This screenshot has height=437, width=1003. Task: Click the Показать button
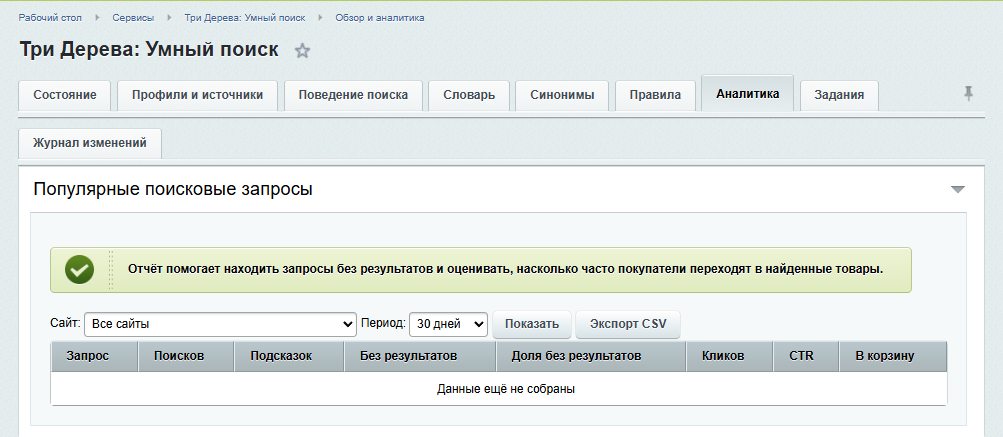tap(532, 324)
